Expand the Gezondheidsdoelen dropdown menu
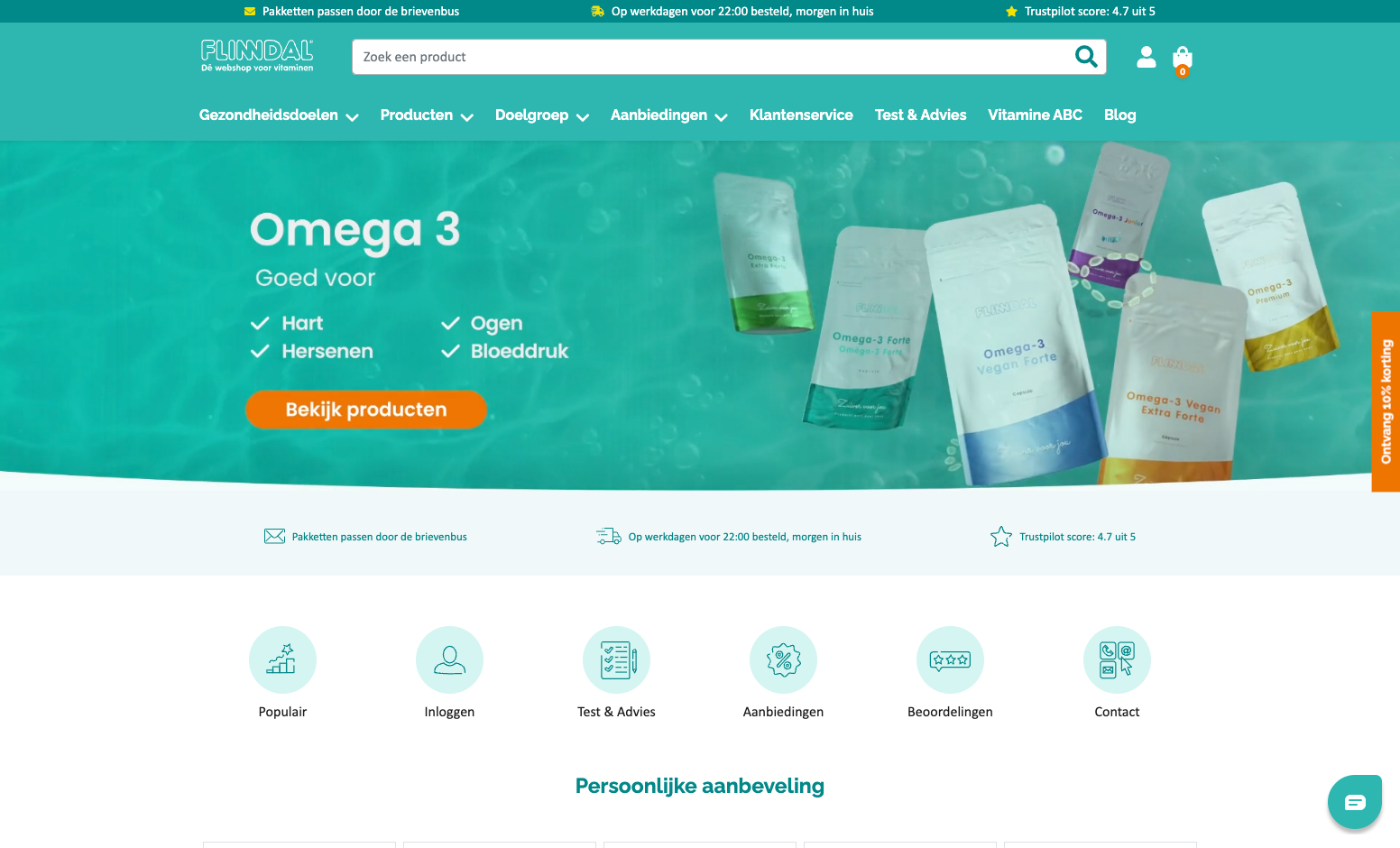Image resolution: width=1400 pixels, height=848 pixels. coord(279,115)
